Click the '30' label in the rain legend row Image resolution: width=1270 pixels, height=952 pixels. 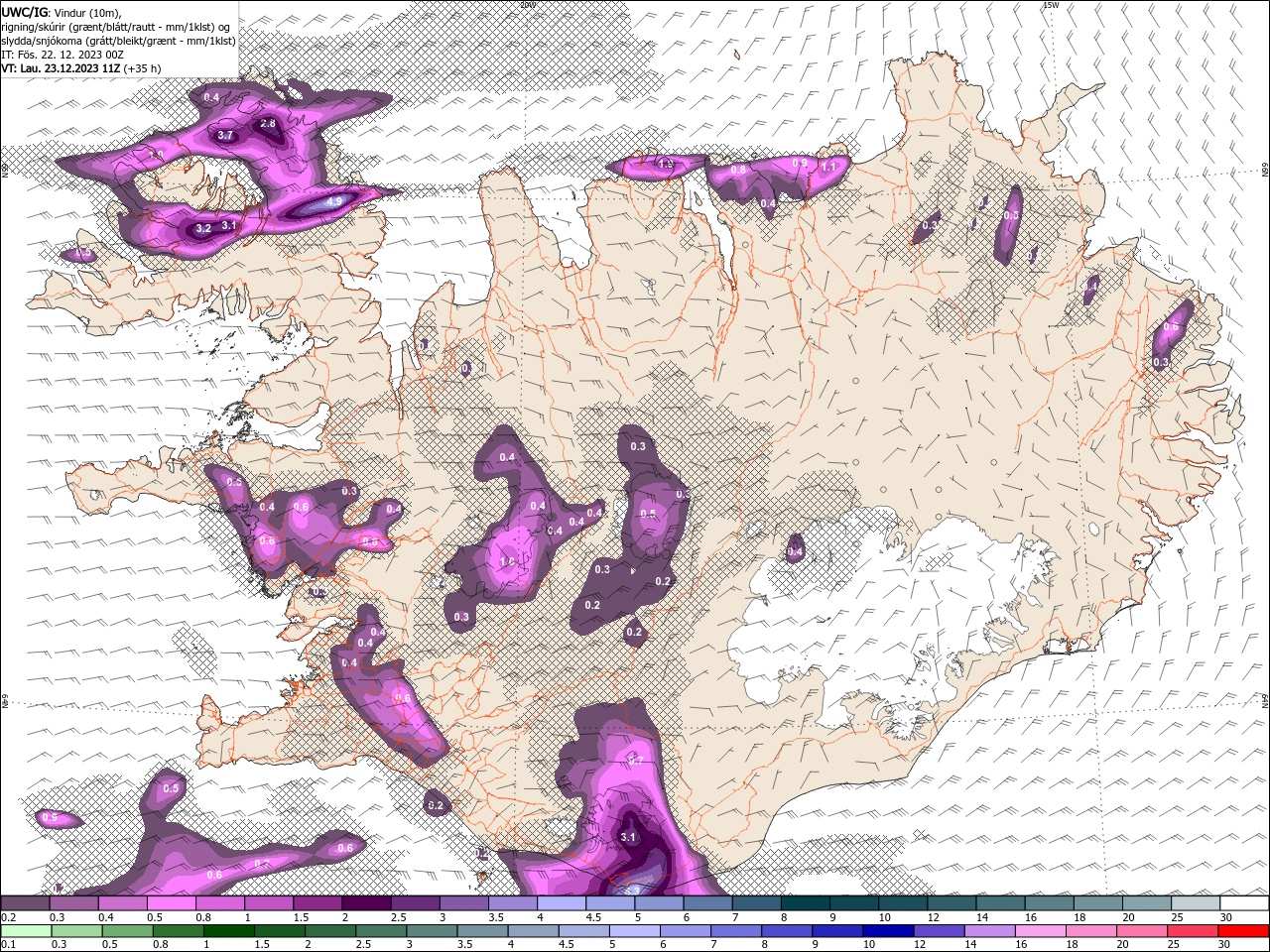(1223, 944)
